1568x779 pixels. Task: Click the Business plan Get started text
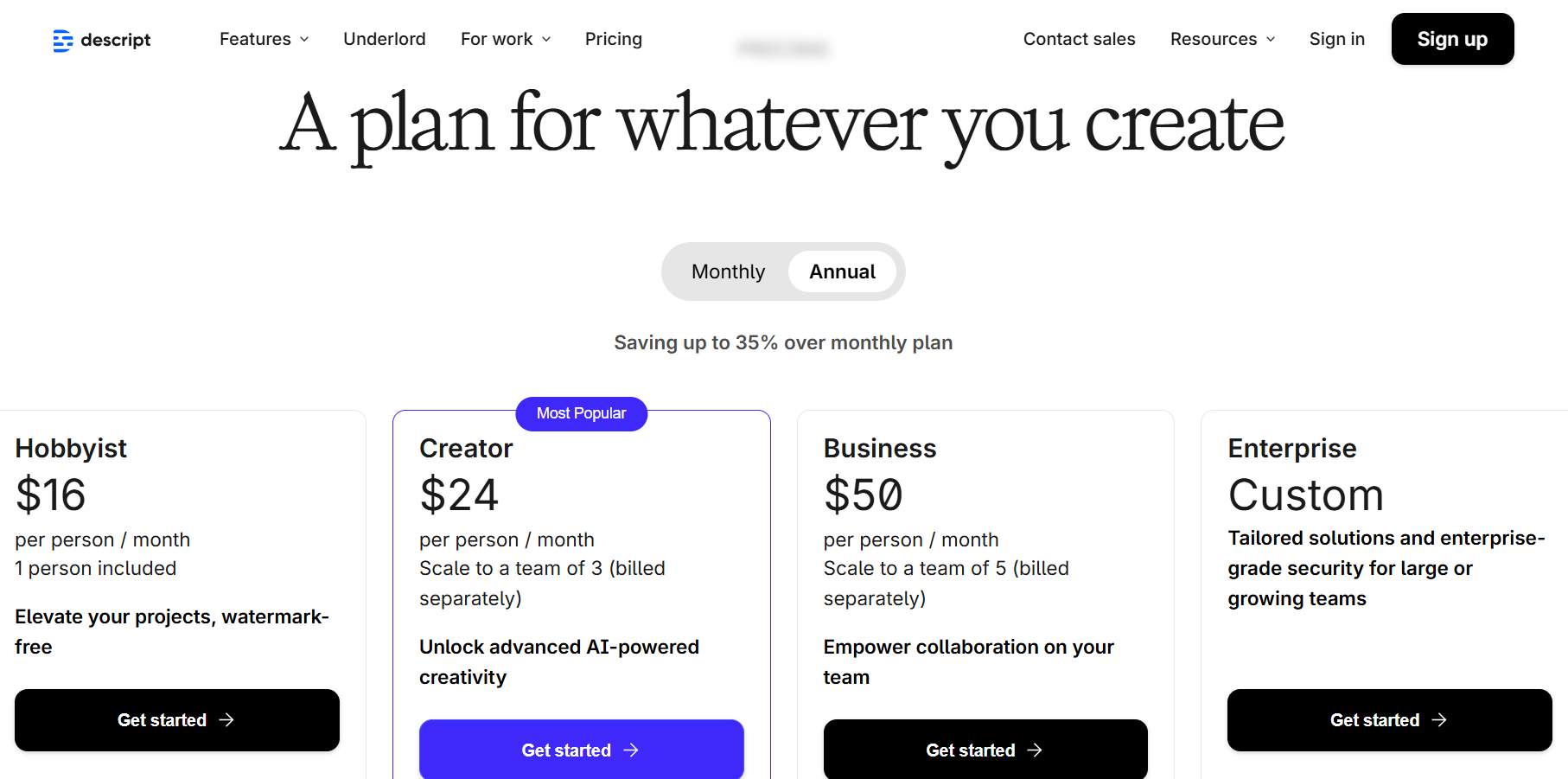[x=970, y=750]
